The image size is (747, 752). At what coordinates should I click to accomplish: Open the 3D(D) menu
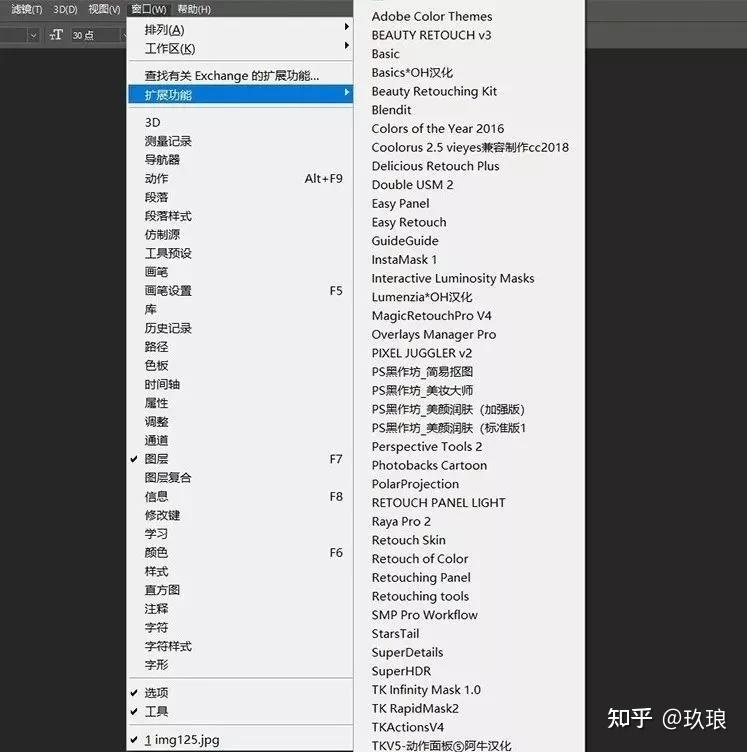point(65,9)
